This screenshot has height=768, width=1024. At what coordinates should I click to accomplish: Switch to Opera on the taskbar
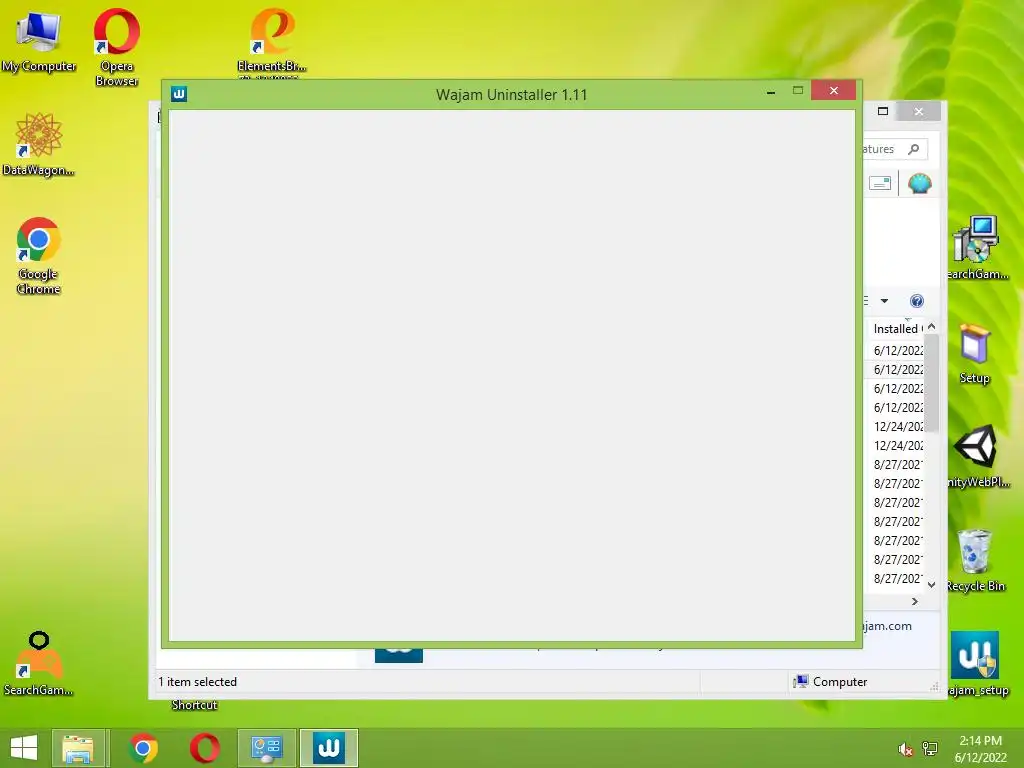pyautogui.click(x=205, y=748)
